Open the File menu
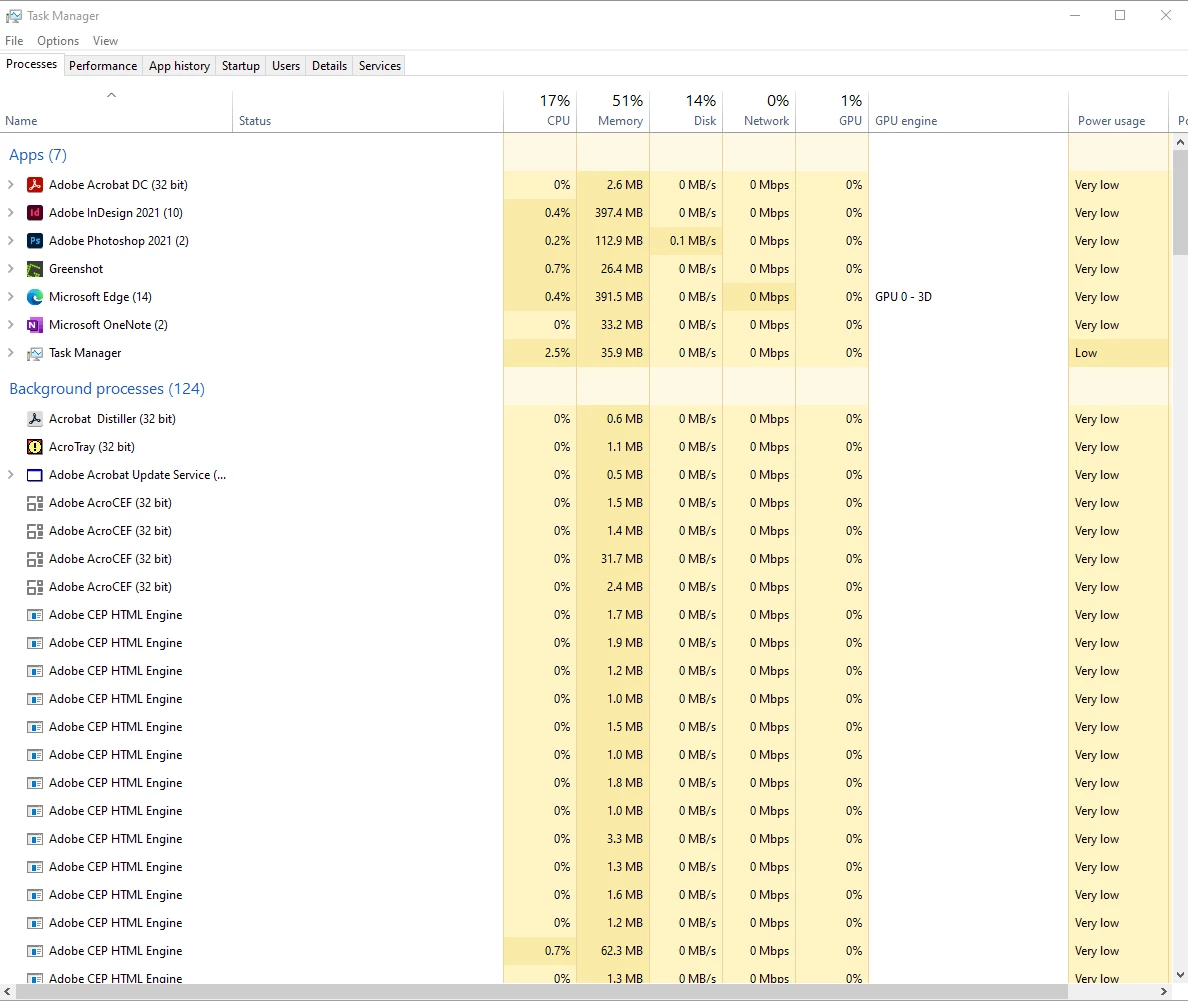The height and width of the screenshot is (1001, 1188). (14, 41)
